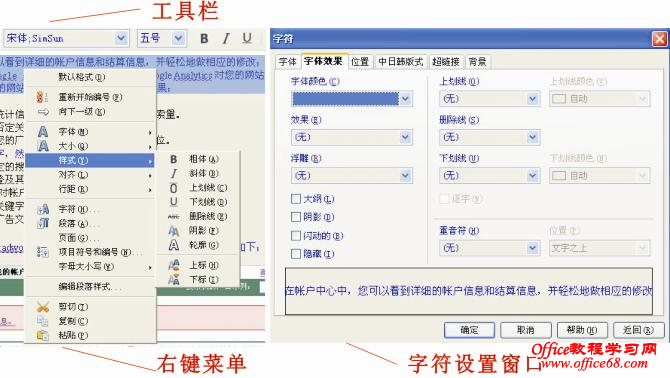The image size is (670, 378).
Task: Click the 粘贴 clipboard icon
Action: 43,335
